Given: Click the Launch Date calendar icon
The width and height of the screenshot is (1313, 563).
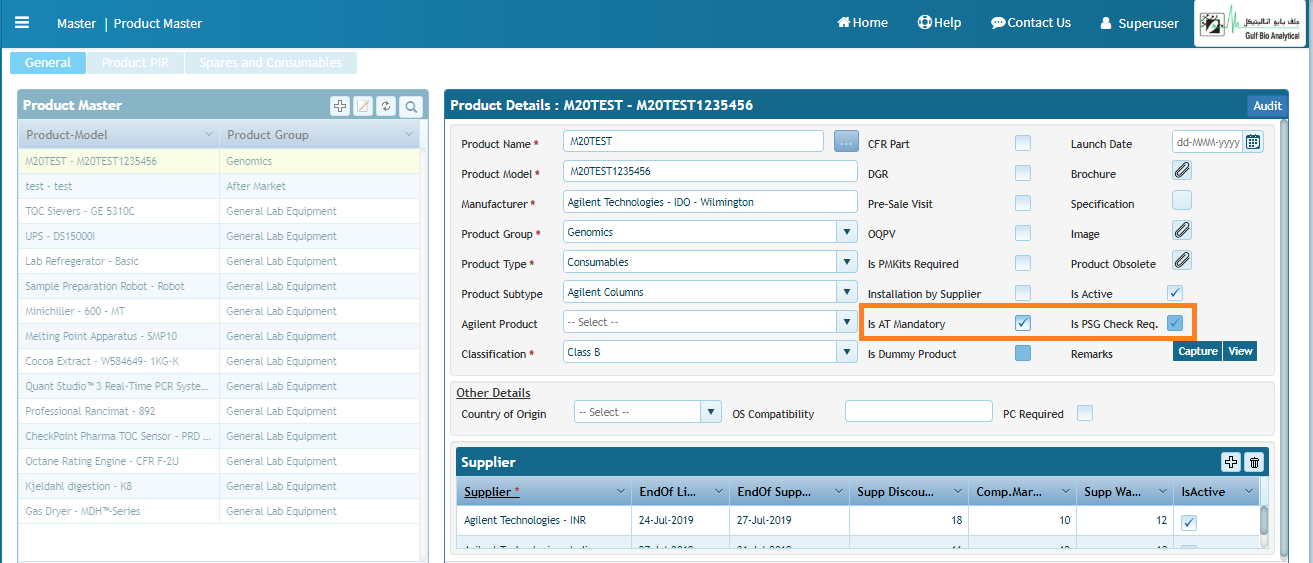Looking at the screenshot, I should click(1253, 142).
